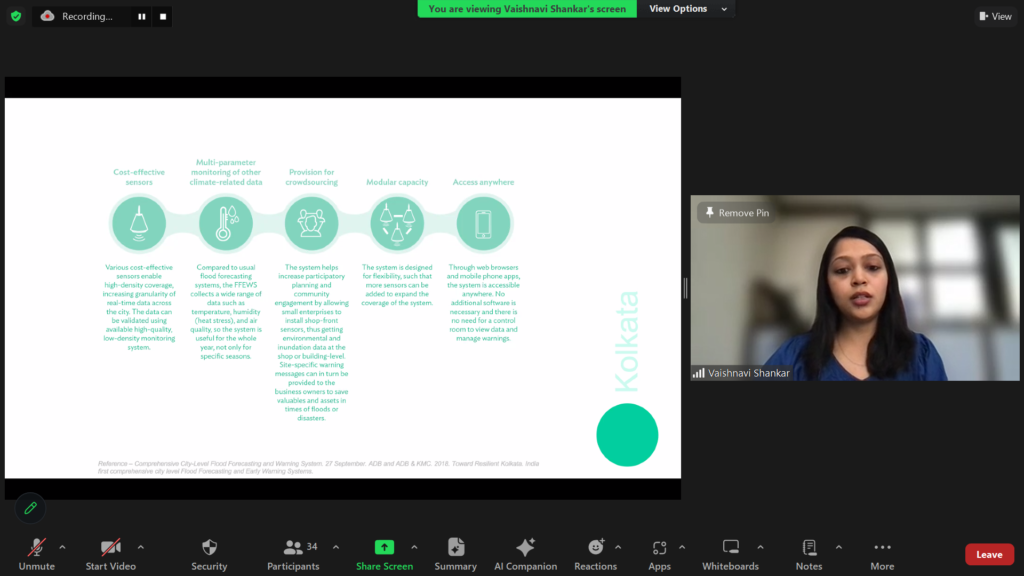The height and width of the screenshot is (576, 1024).
Task: Pause the recording
Action: click(x=141, y=17)
